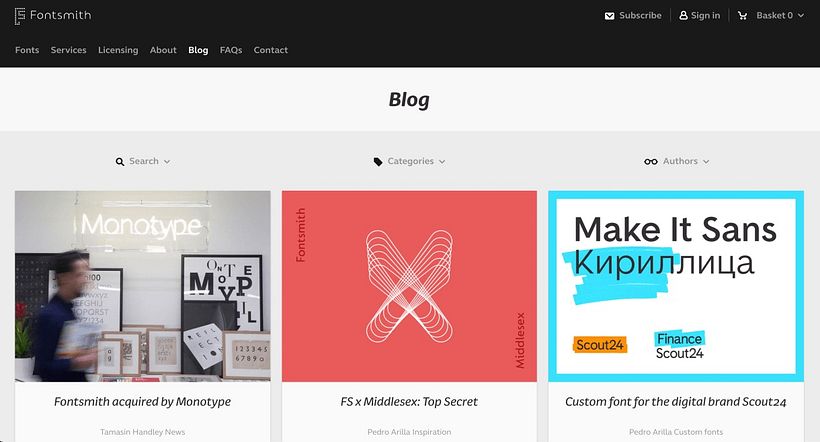Image resolution: width=820 pixels, height=442 pixels.
Task: Navigate to the Contact page
Action: coord(270,50)
